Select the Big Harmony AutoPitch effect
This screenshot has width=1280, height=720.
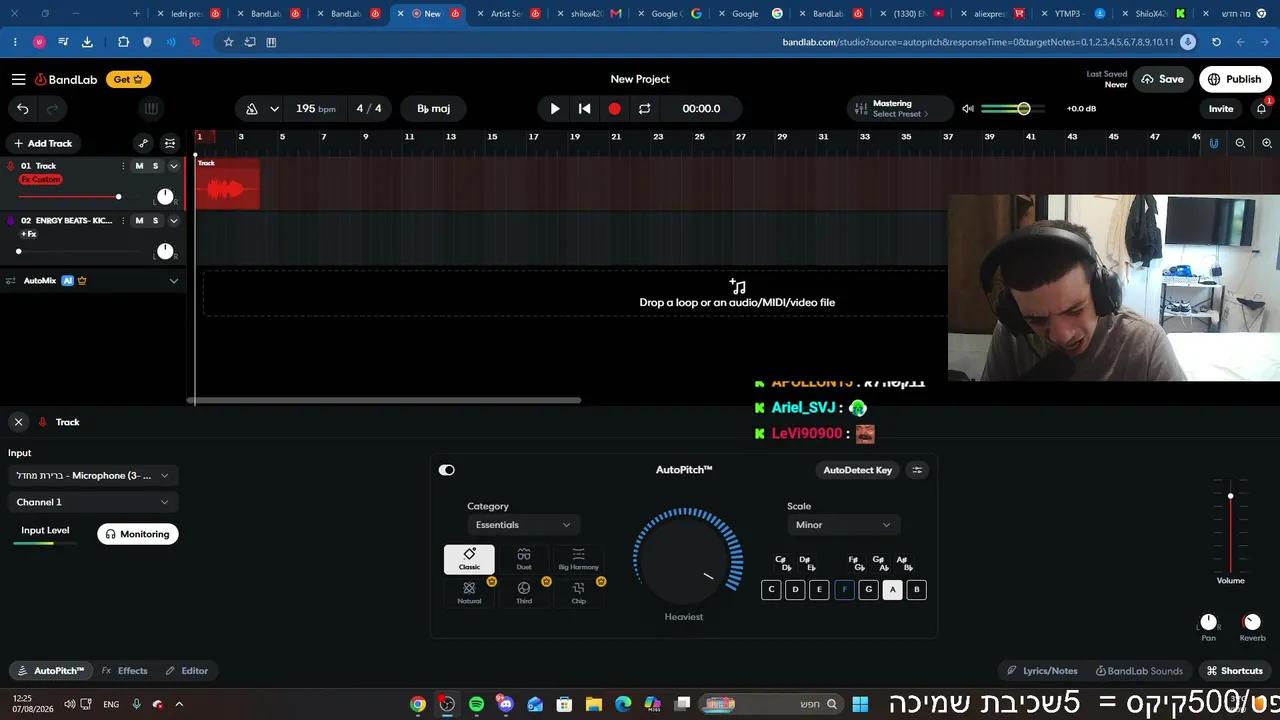point(578,559)
